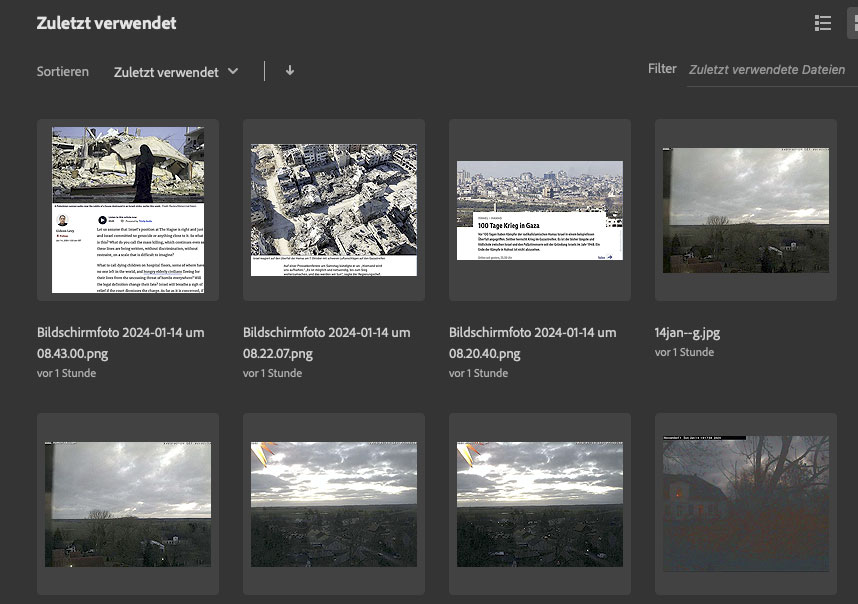Open second thumbnail in second row
The width and height of the screenshot is (858, 604).
point(334,504)
